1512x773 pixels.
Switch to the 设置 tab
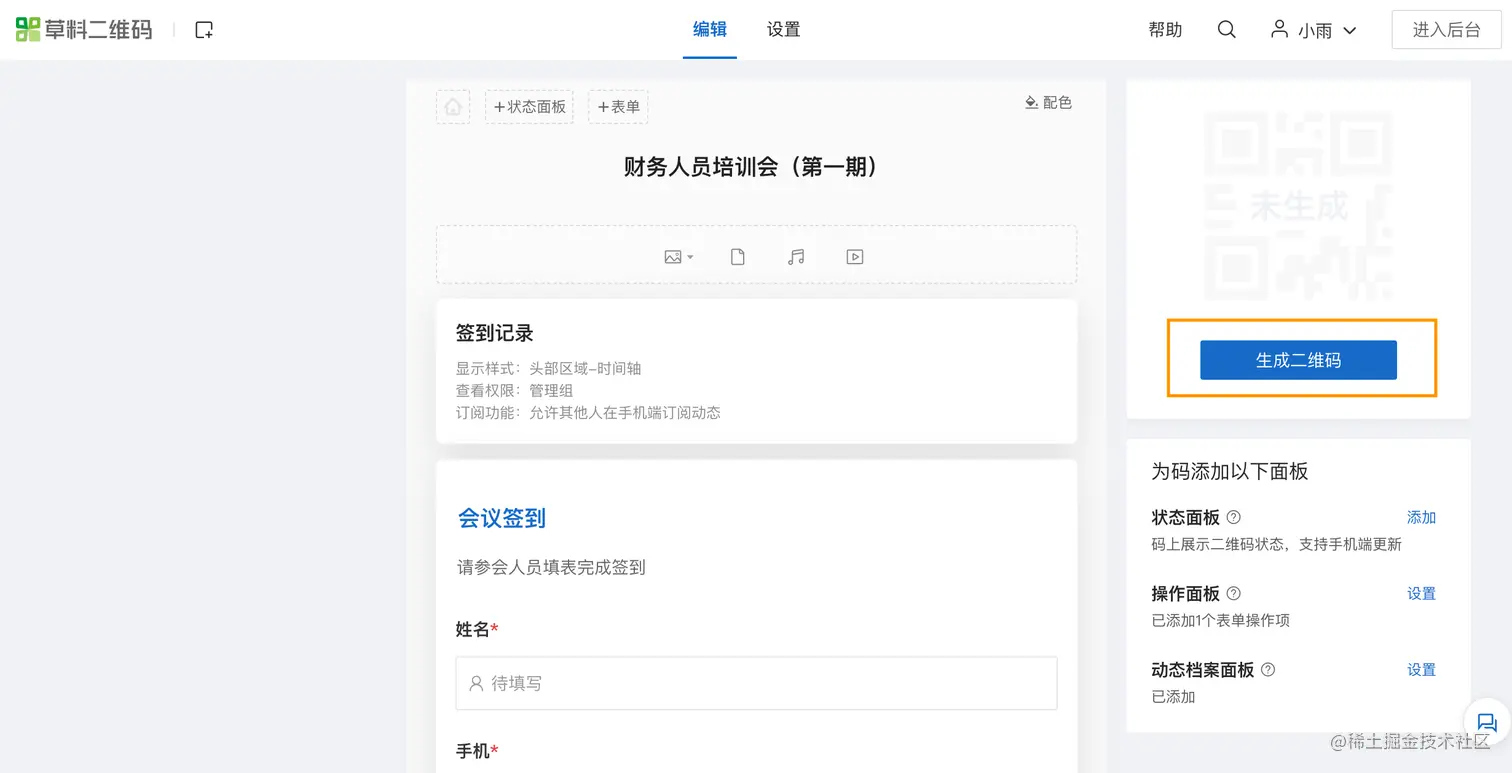click(x=783, y=30)
